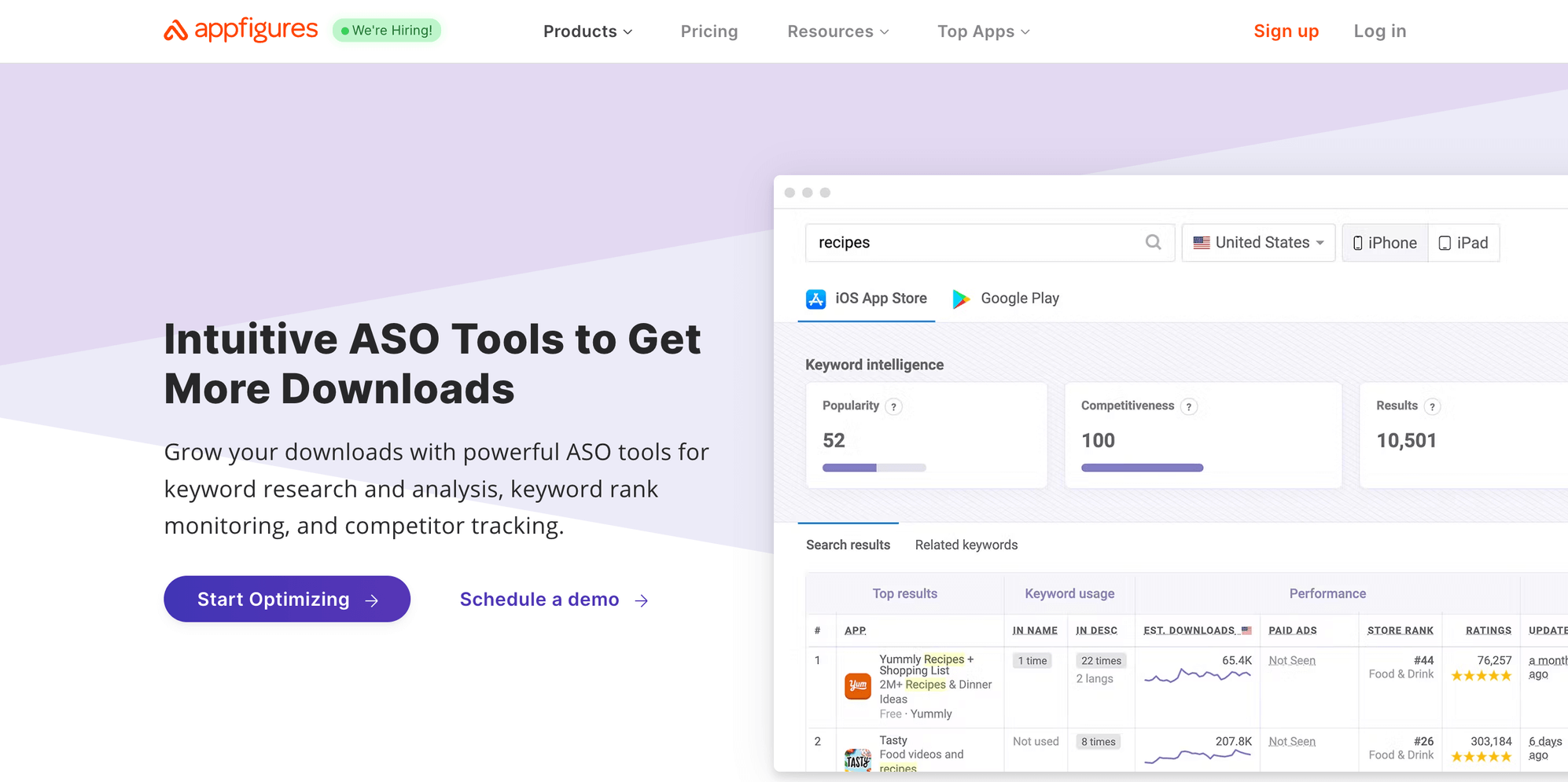
Task: Click the Results help icon
Action: (x=1433, y=406)
